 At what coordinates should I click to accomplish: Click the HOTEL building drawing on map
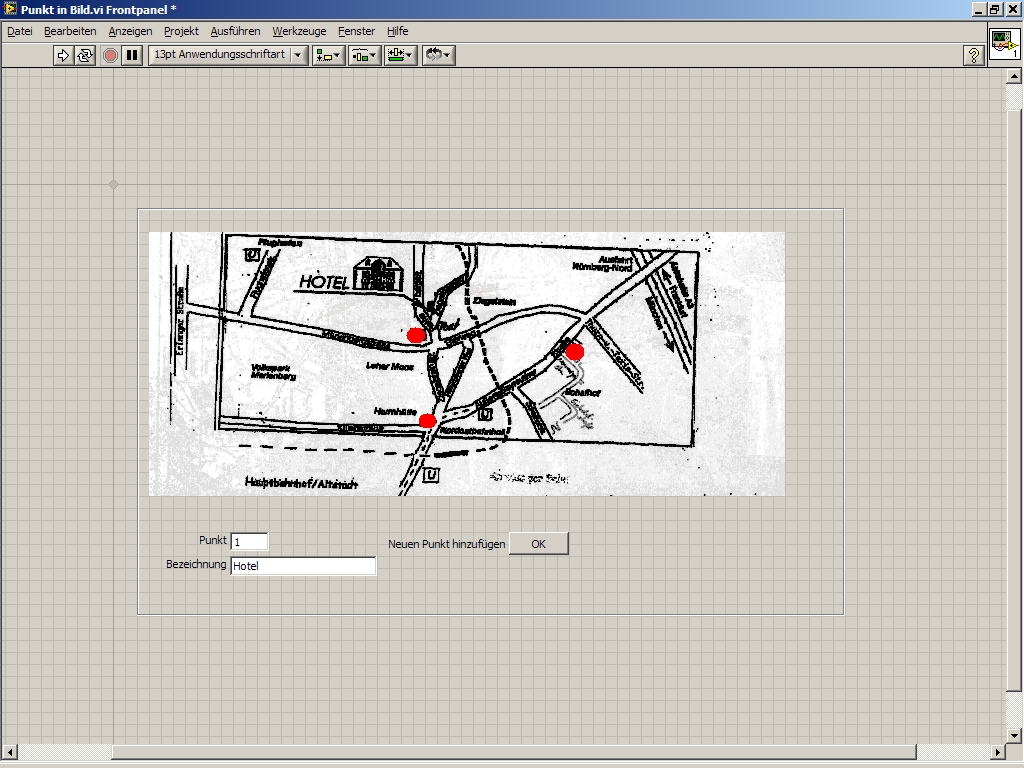pos(378,273)
